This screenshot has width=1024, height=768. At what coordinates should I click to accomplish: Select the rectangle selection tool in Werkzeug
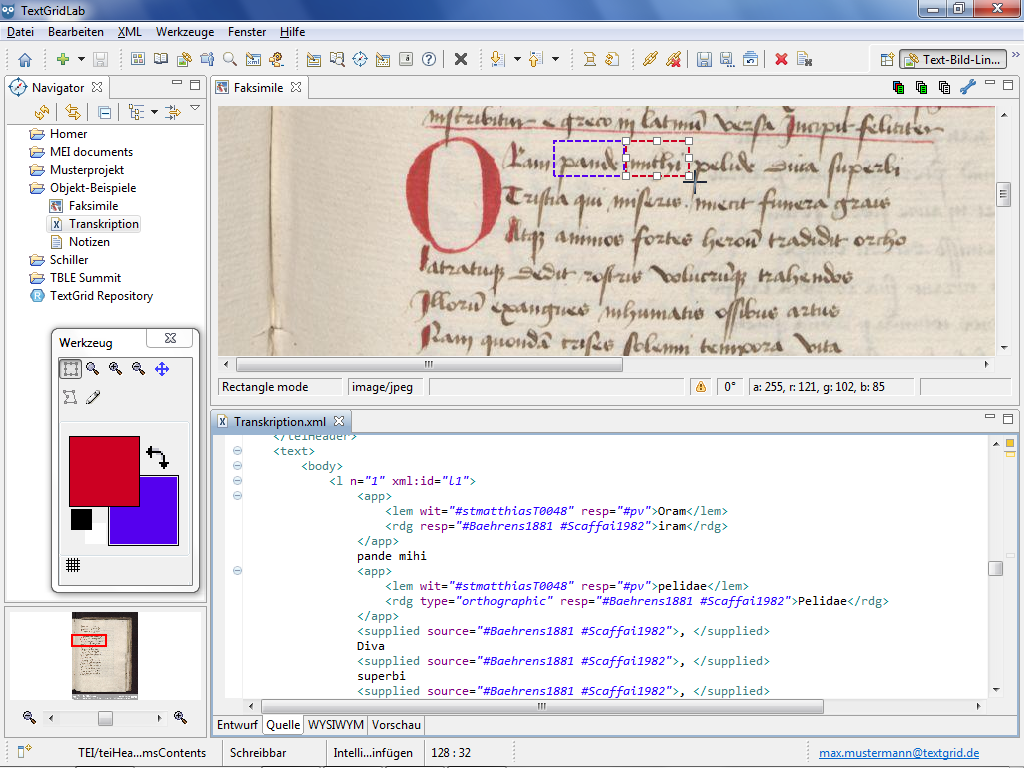71,369
